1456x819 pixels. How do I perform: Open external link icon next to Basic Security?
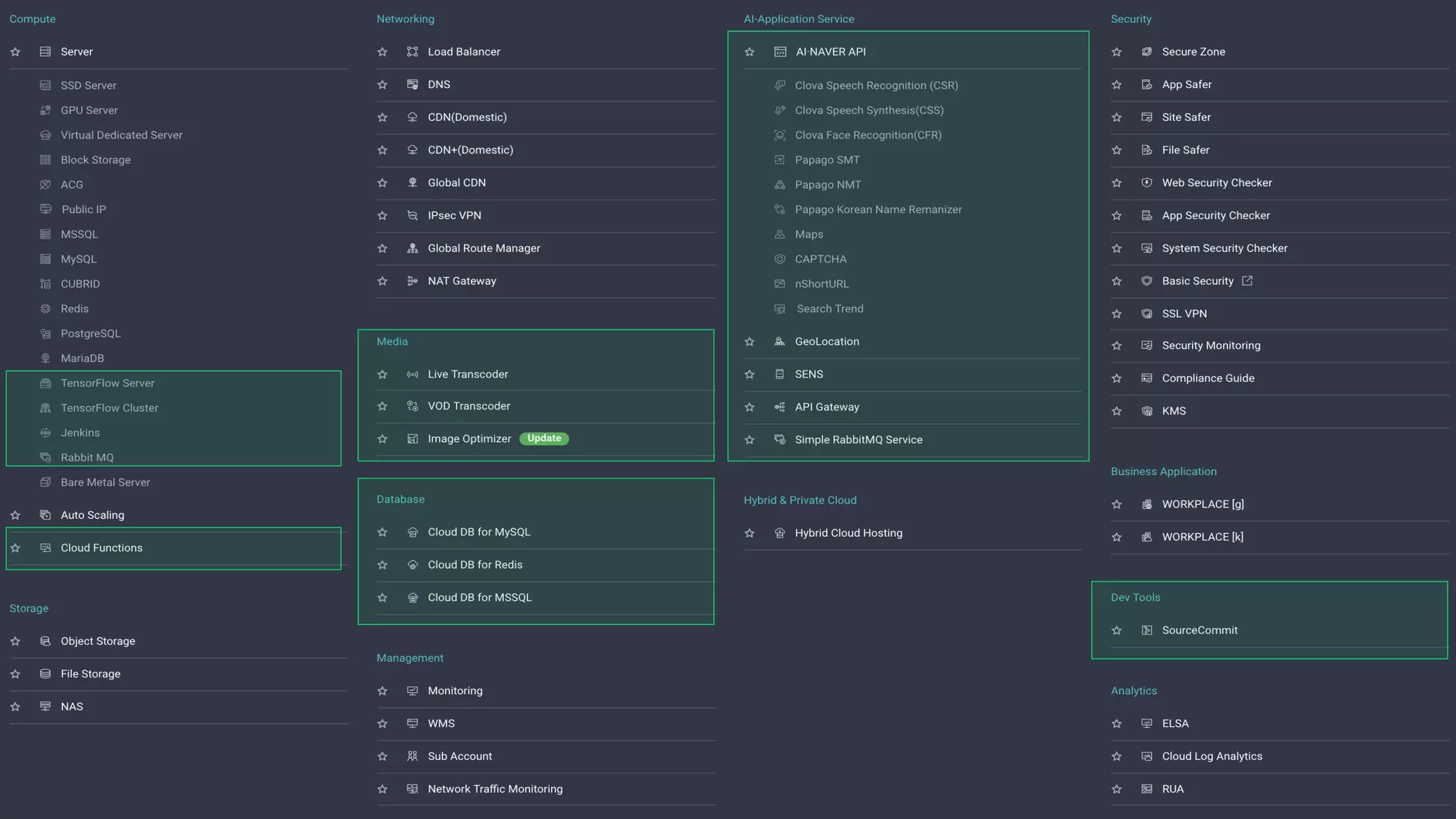[x=1247, y=281]
